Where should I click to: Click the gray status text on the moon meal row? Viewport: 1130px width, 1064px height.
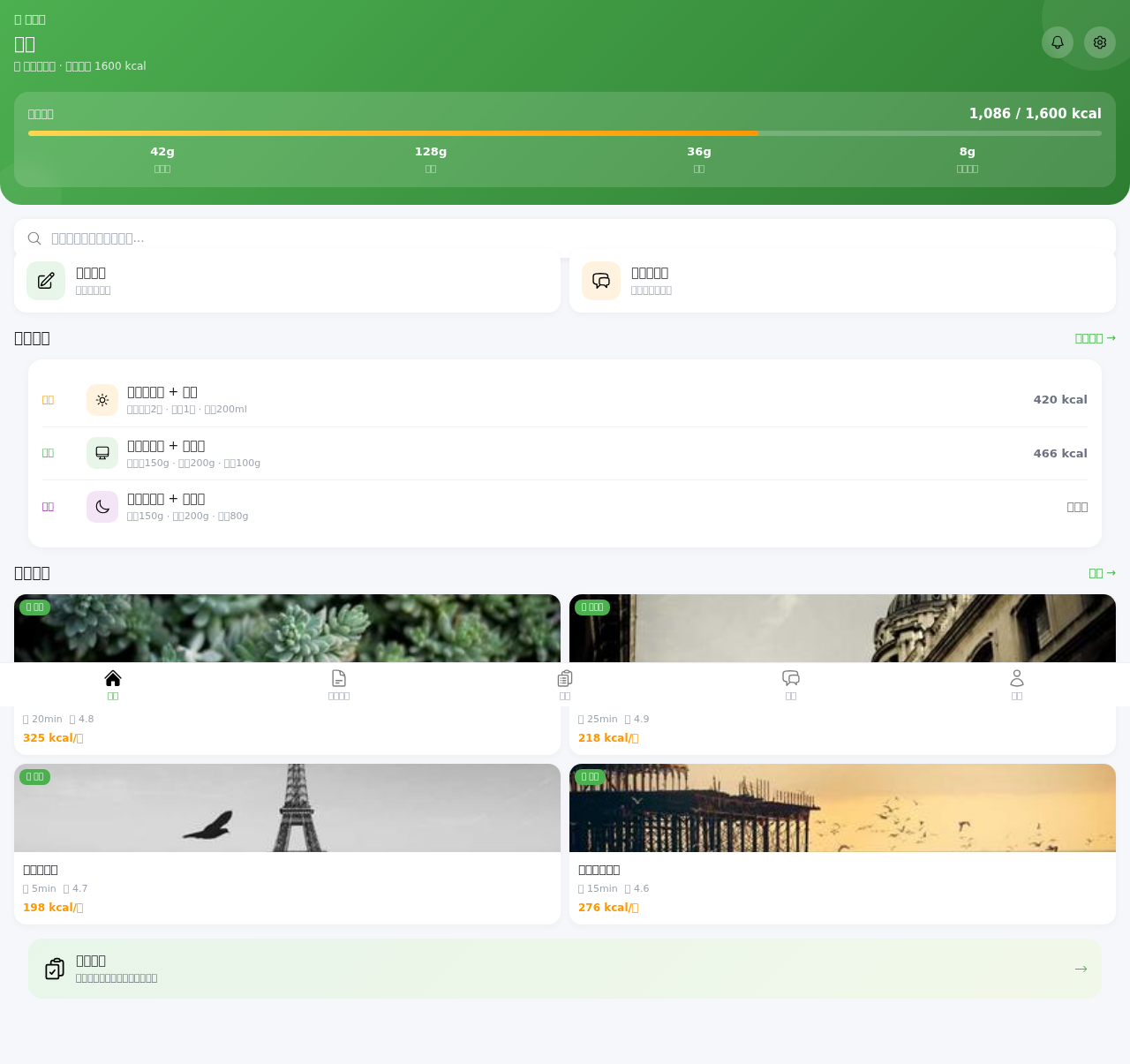click(1077, 507)
